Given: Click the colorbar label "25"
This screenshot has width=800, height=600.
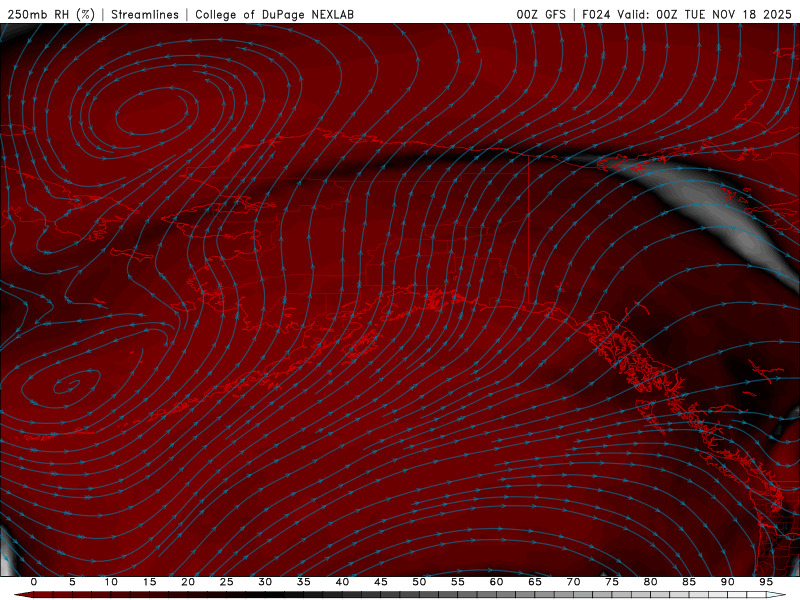Looking at the screenshot, I should pyautogui.click(x=227, y=582).
